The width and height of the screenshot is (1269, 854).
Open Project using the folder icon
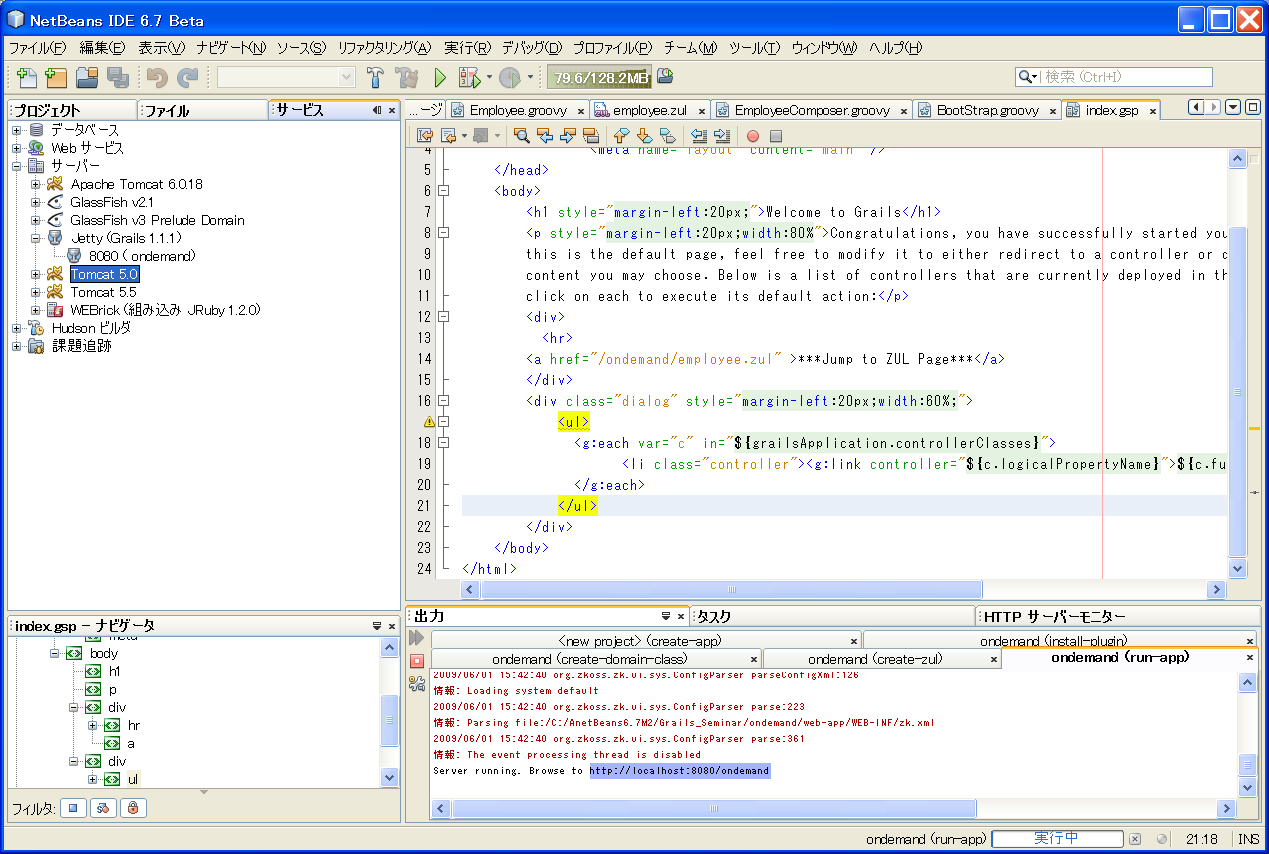[87, 77]
